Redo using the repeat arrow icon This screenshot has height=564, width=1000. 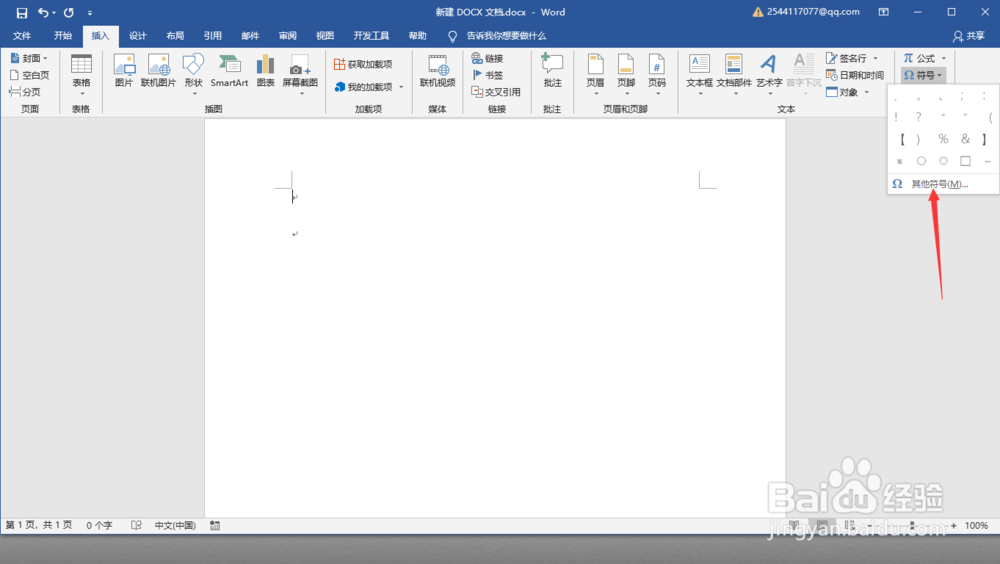pos(68,13)
